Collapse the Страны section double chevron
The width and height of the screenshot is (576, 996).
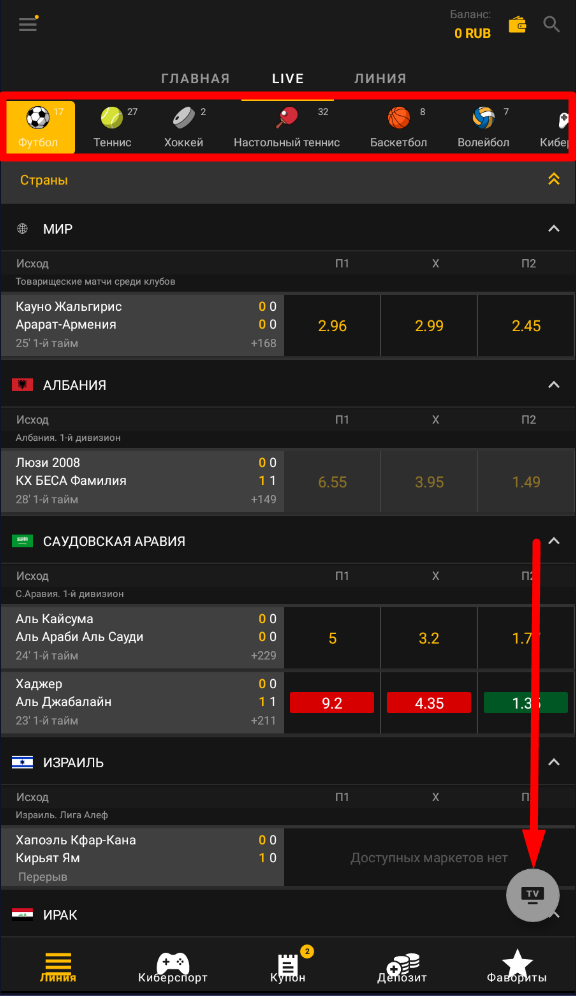click(x=554, y=179)
